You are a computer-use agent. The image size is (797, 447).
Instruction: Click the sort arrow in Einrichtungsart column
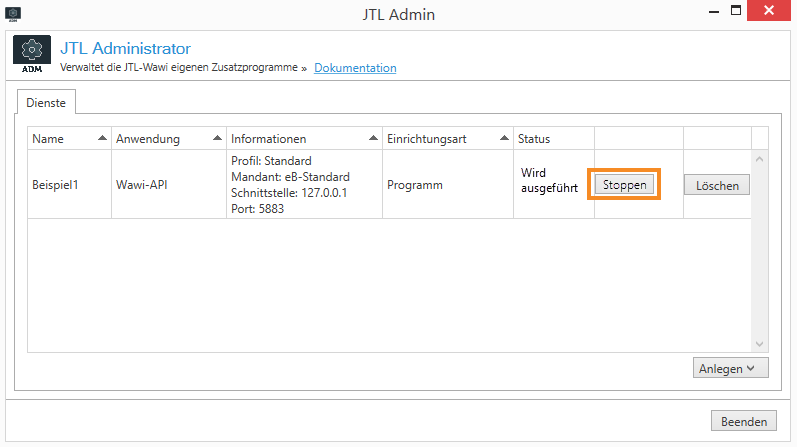tap(502, 138)
